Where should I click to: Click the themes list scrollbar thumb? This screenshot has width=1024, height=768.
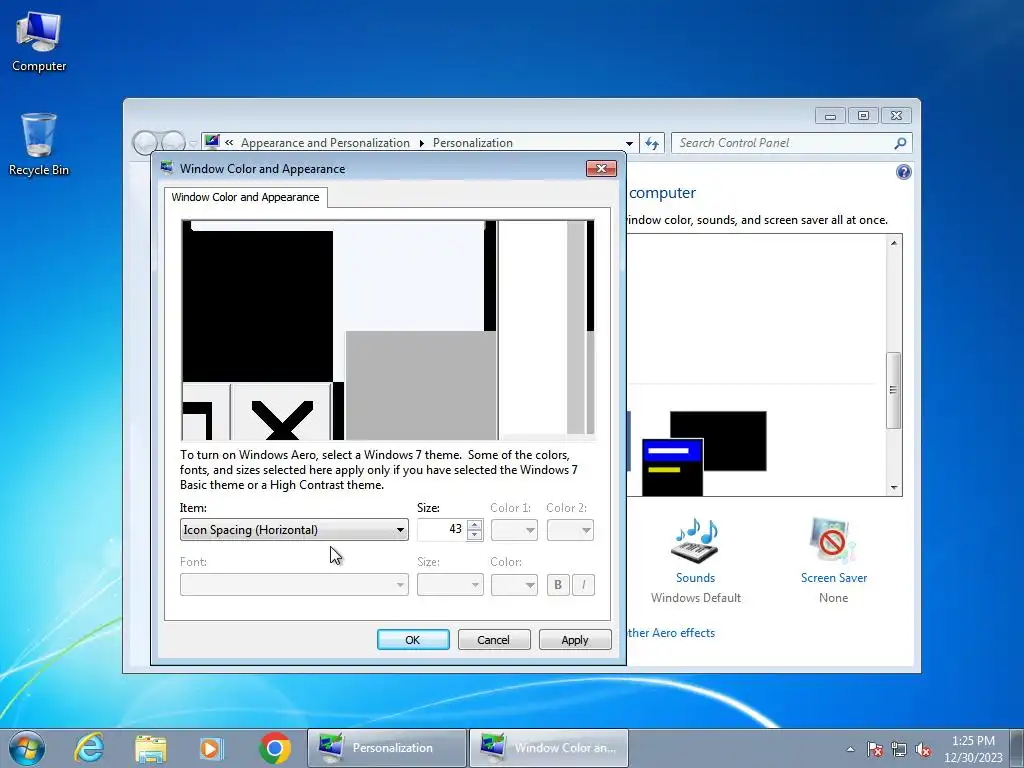pos(893,390)
